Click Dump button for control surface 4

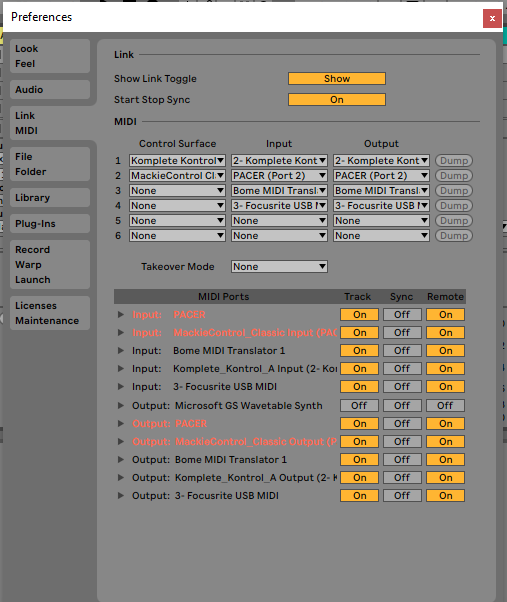[x=454, y=205]
